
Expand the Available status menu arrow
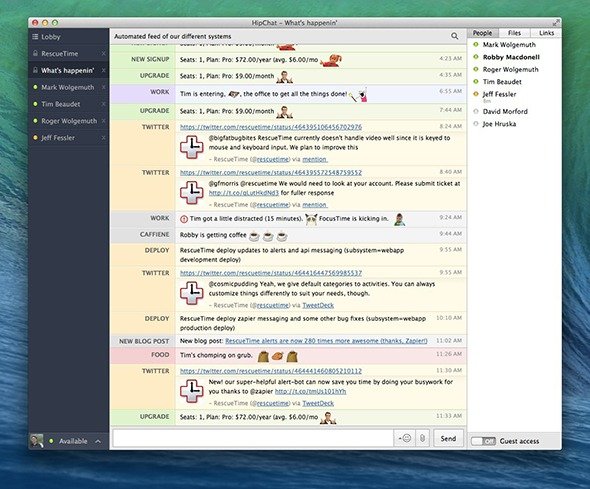(98, 441)
